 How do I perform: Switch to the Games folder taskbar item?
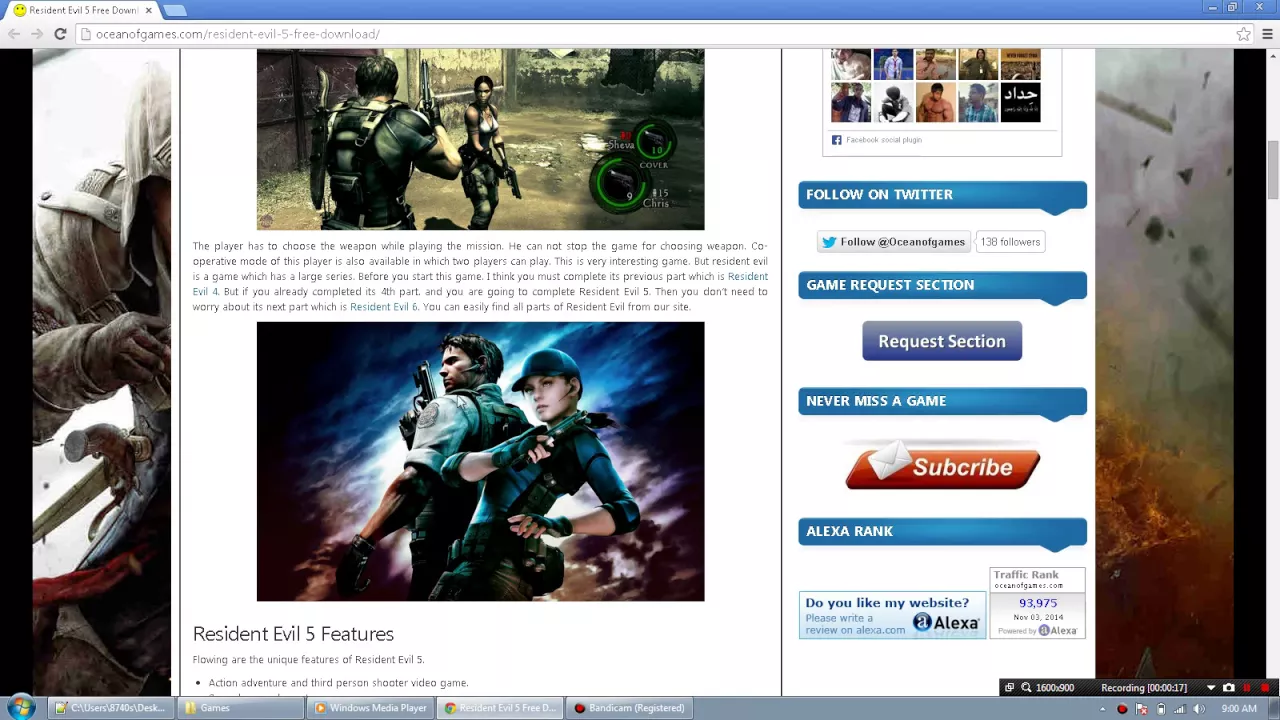tap(241, 708)
